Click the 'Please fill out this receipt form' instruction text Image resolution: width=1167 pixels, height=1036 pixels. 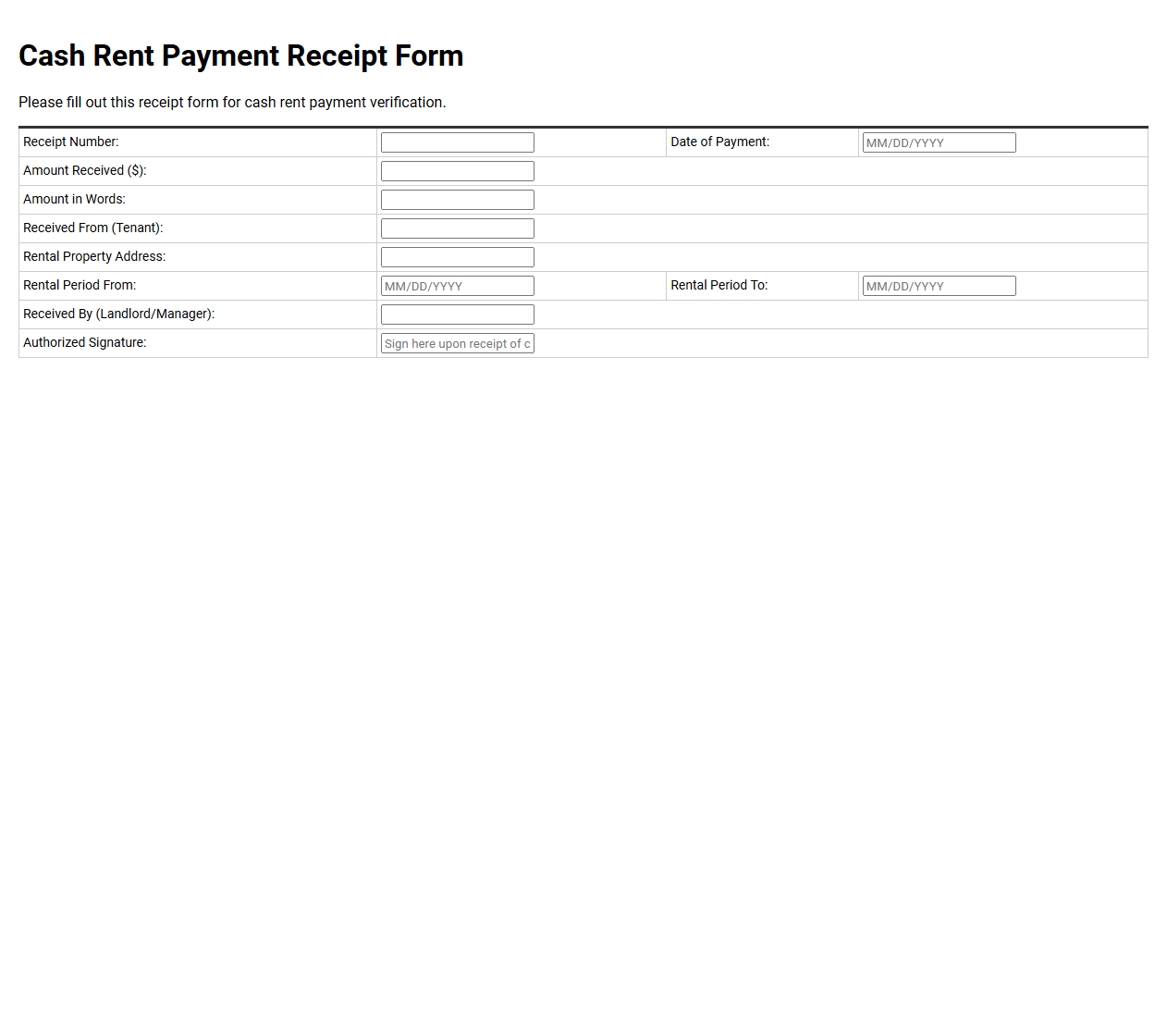pyautogui.click(x=232, y=102)
